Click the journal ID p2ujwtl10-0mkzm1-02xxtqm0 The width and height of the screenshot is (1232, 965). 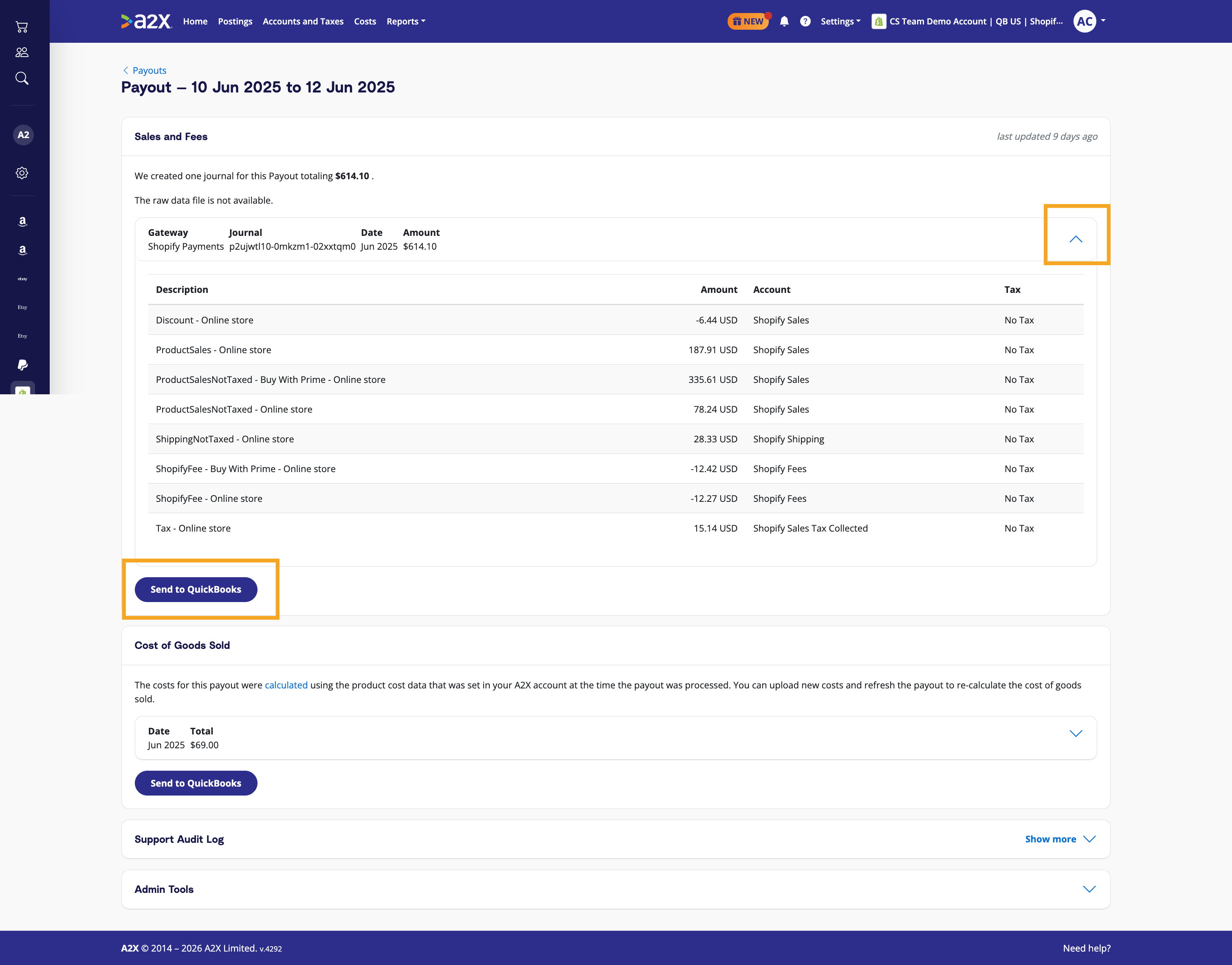coord(292,246)
